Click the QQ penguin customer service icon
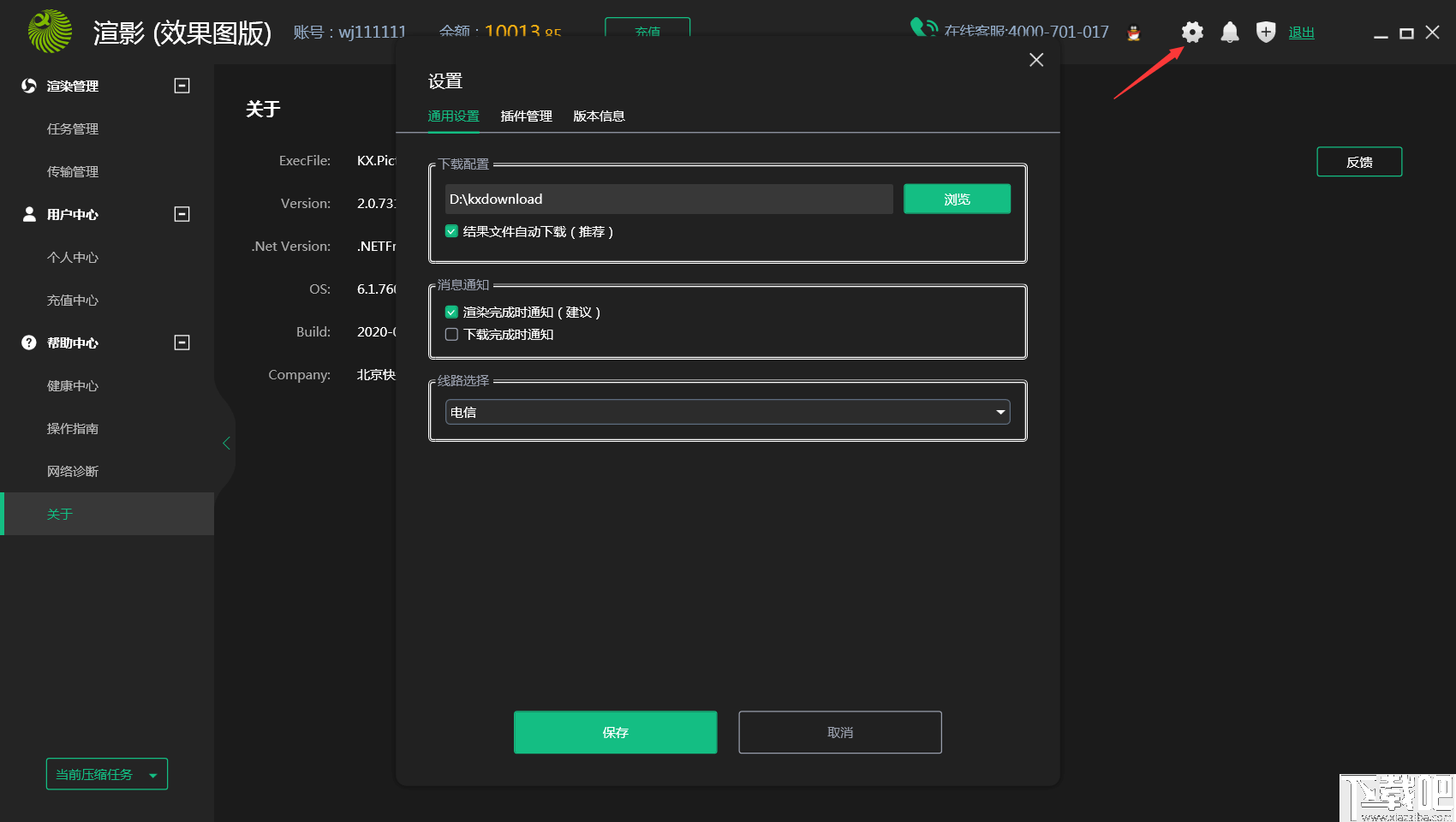This screenshot has width=1456, height=822. point(1134,33)
